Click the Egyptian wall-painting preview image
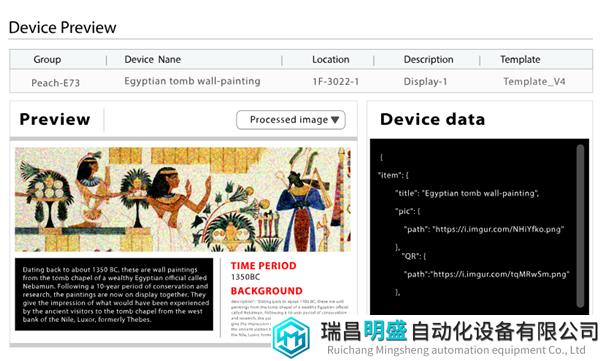 [x=183, y=199]
